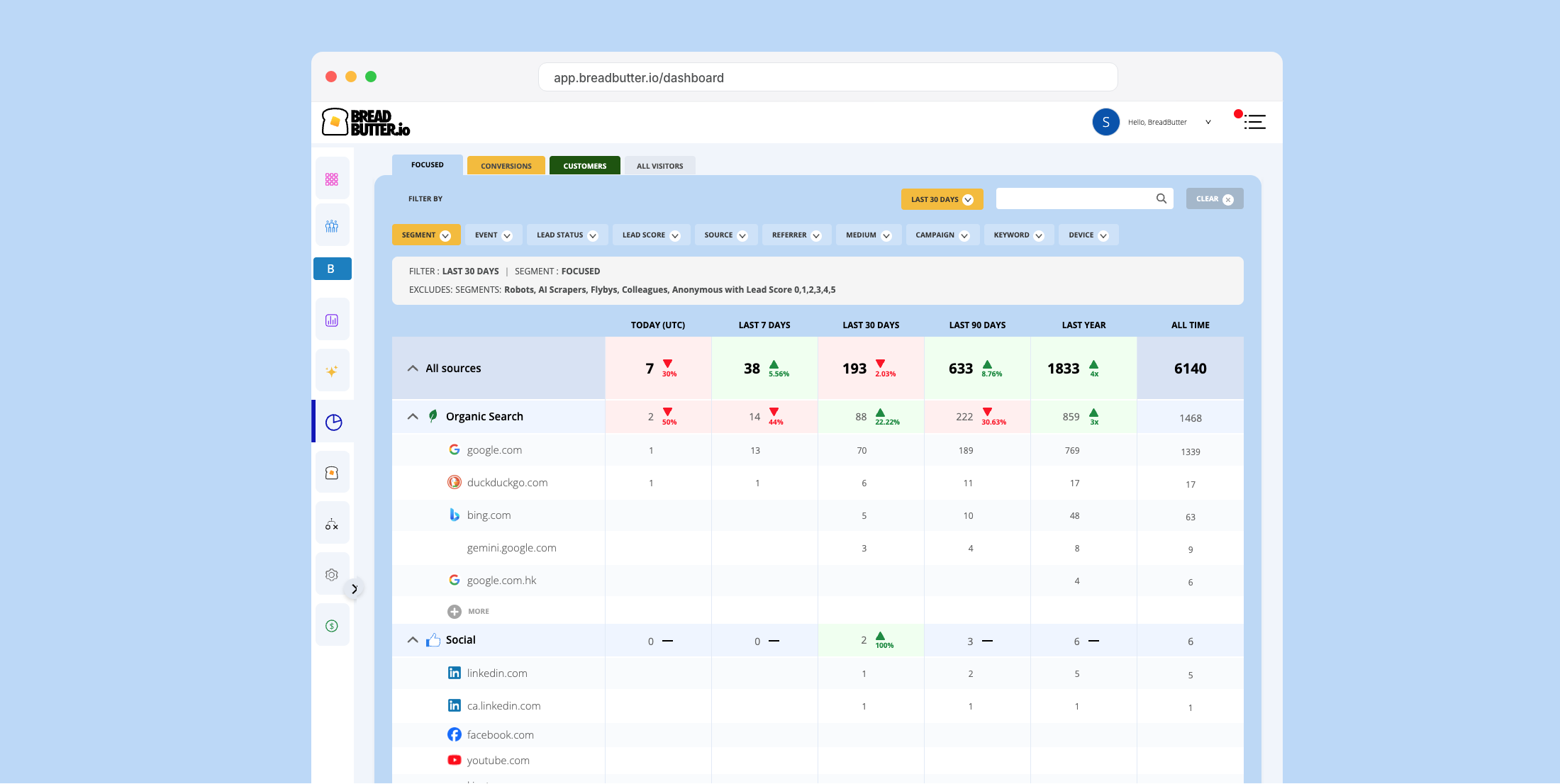
Task: Collapse the All sources row
Action: tap(413, 369)
